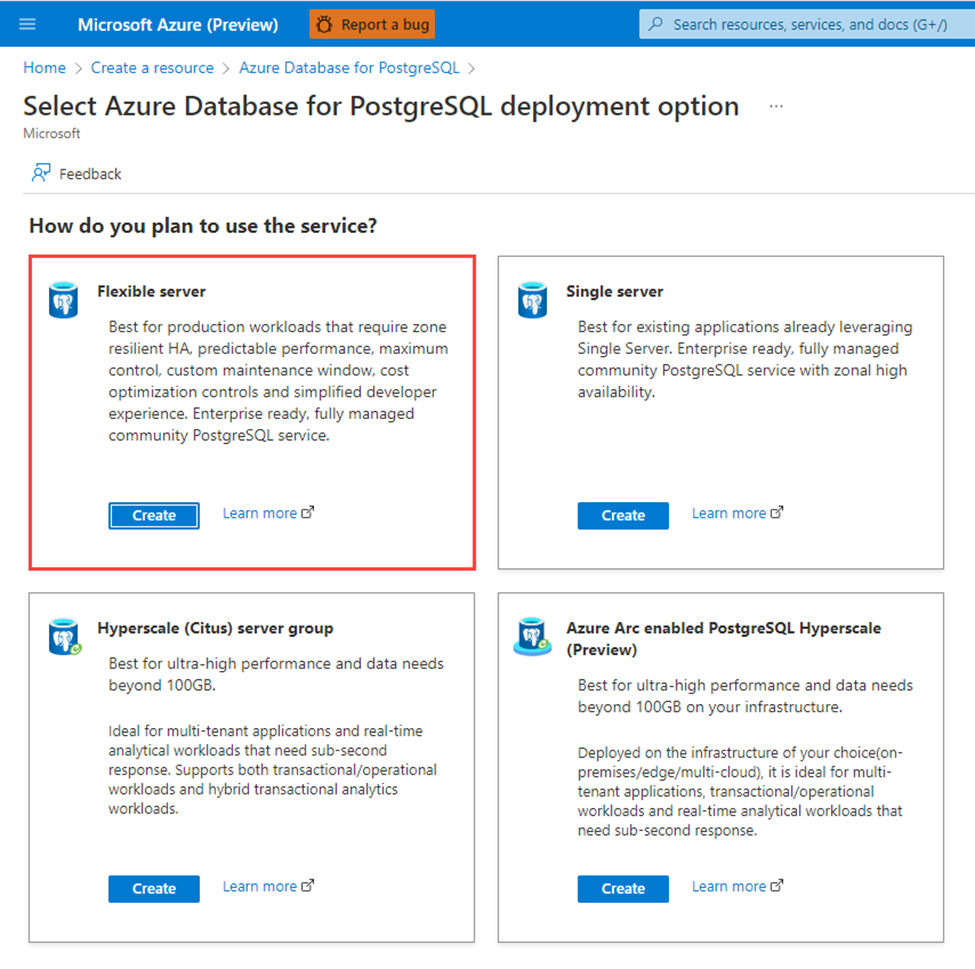975x969 pixels.
Task: Go to Create a resource breadcrumb
Action: pos(152,68)
